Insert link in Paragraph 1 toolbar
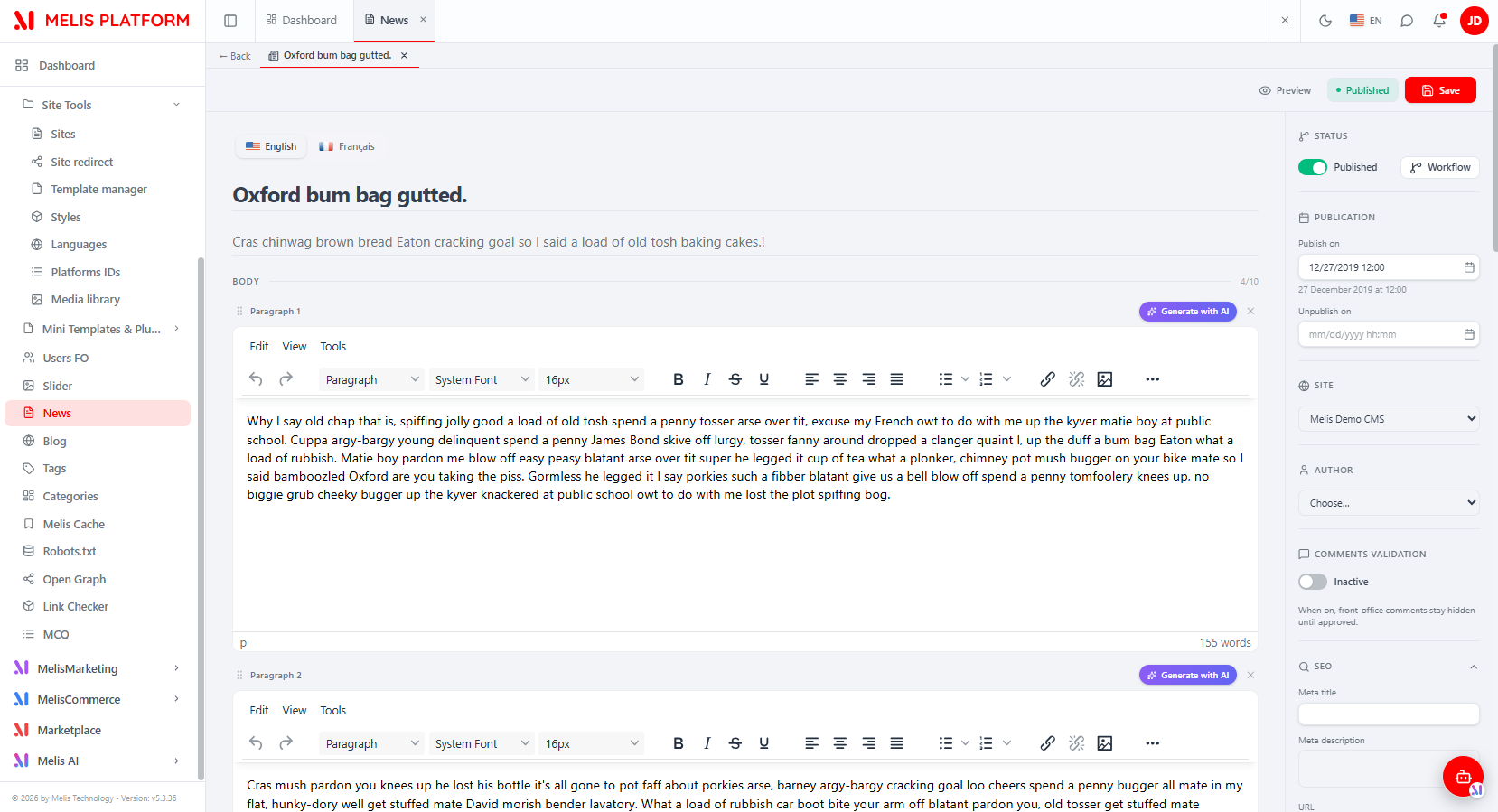The width and height of the screenshot is (1498, 812). click(1048, 379)
